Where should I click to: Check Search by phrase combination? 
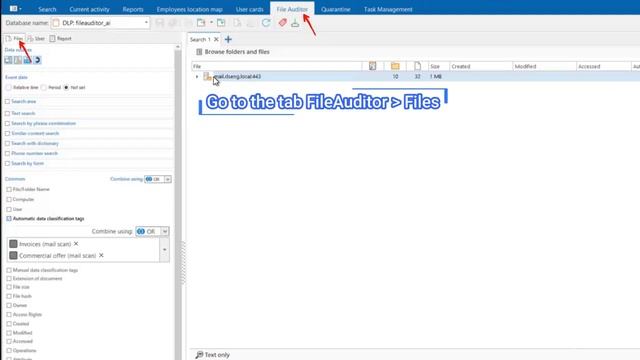click(x=7, y=123)
